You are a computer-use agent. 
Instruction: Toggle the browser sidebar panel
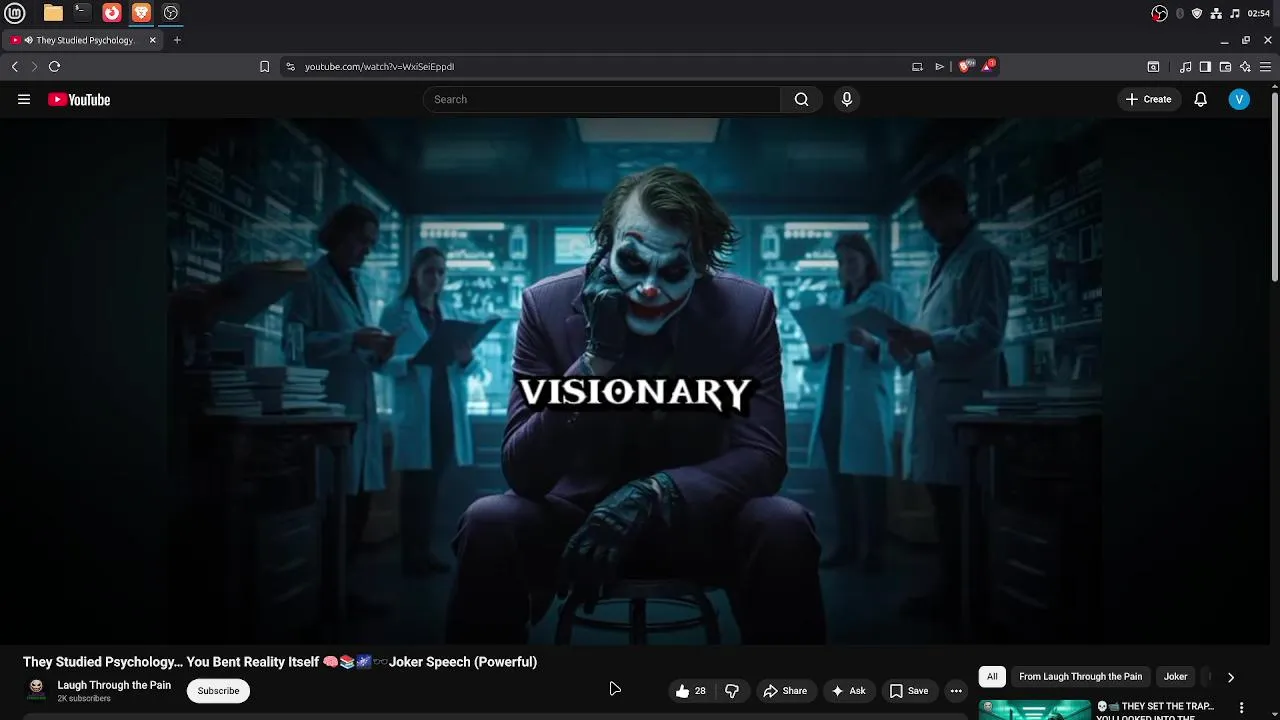pyautogui.click(x=1205, y=67)
